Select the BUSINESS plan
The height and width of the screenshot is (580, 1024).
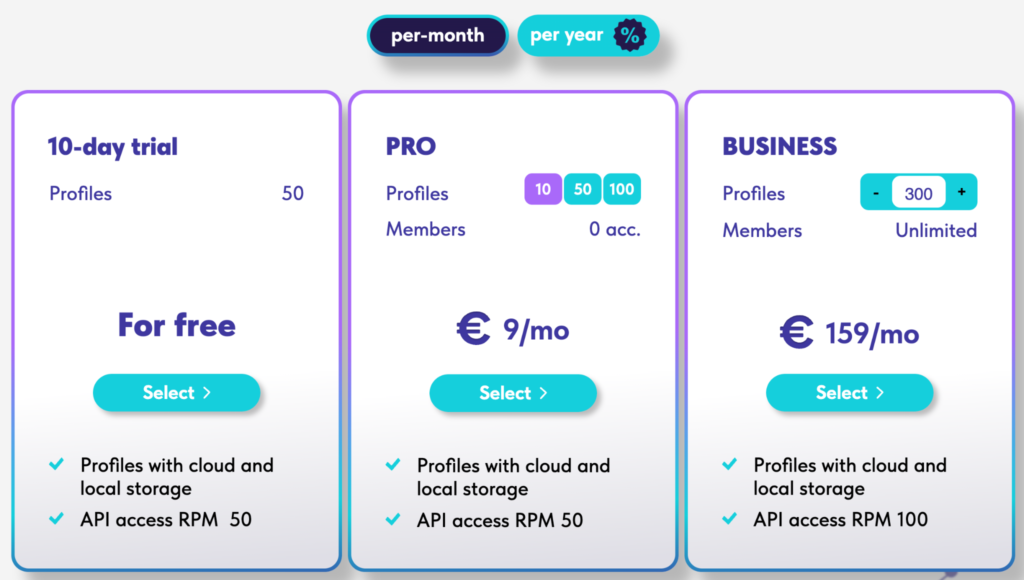[x=849, y=393]
